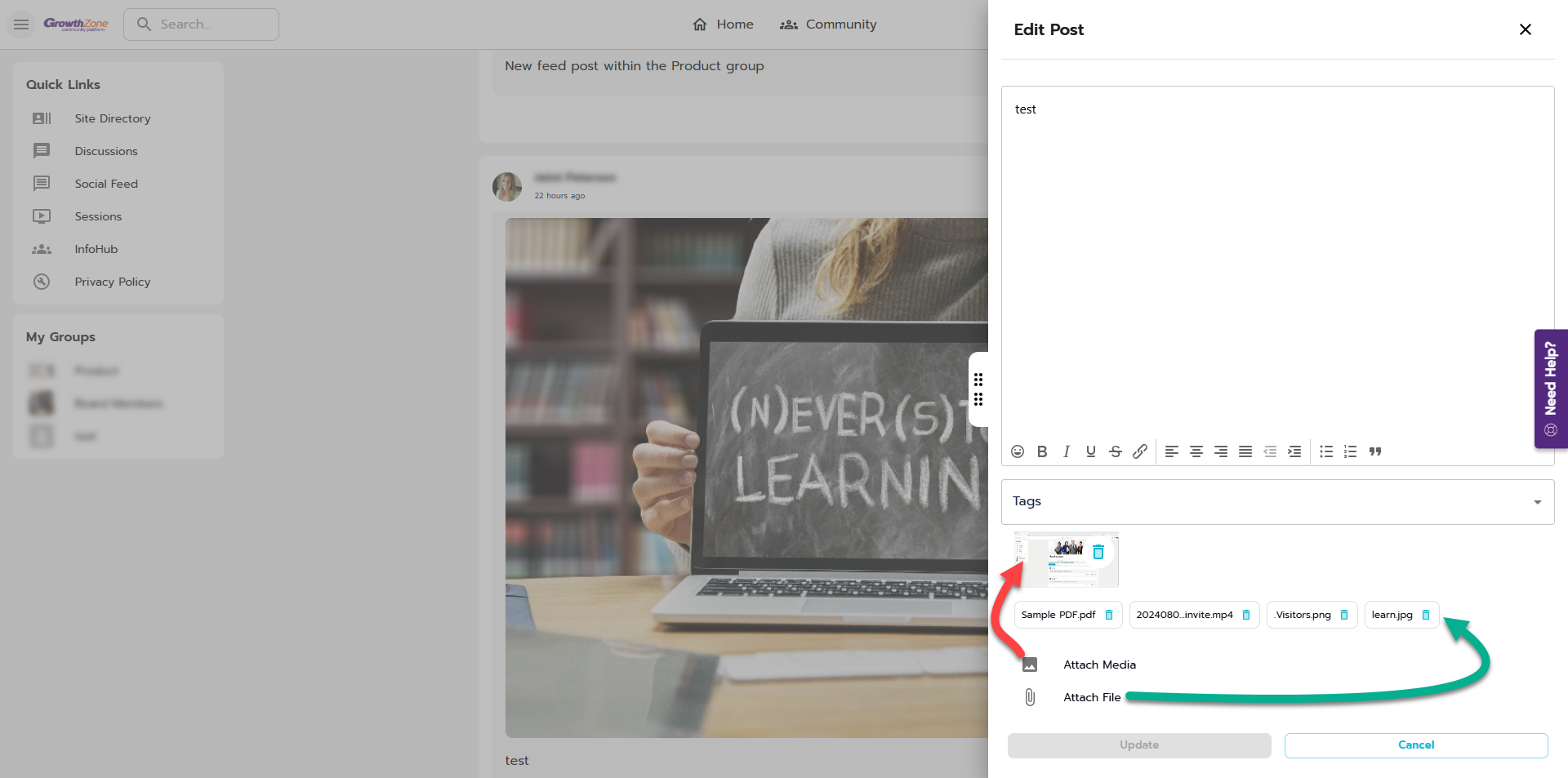Image resolution: width=1568 pixels, height=778 pixels.
Task: Click the learn.jpg file name
Action: point(1392,615)
